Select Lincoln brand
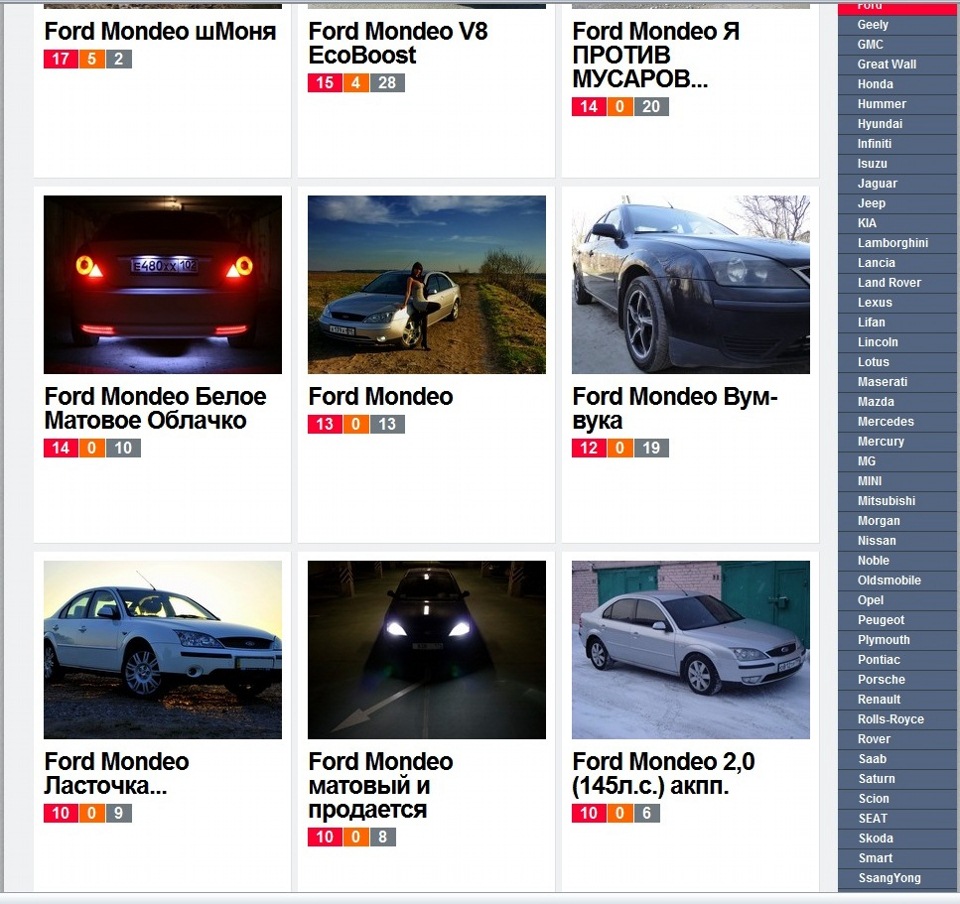The height and width of the screenshot is (904, 960). [x=899, y=342]
